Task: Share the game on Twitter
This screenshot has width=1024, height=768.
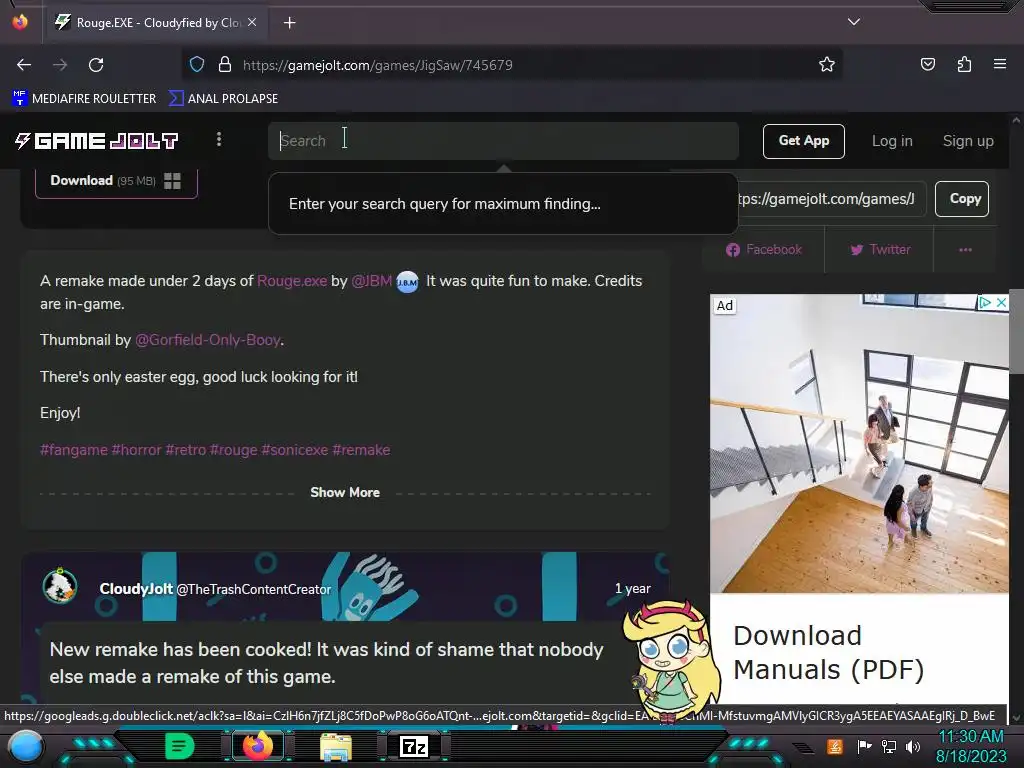Action: tap(880, 249)
